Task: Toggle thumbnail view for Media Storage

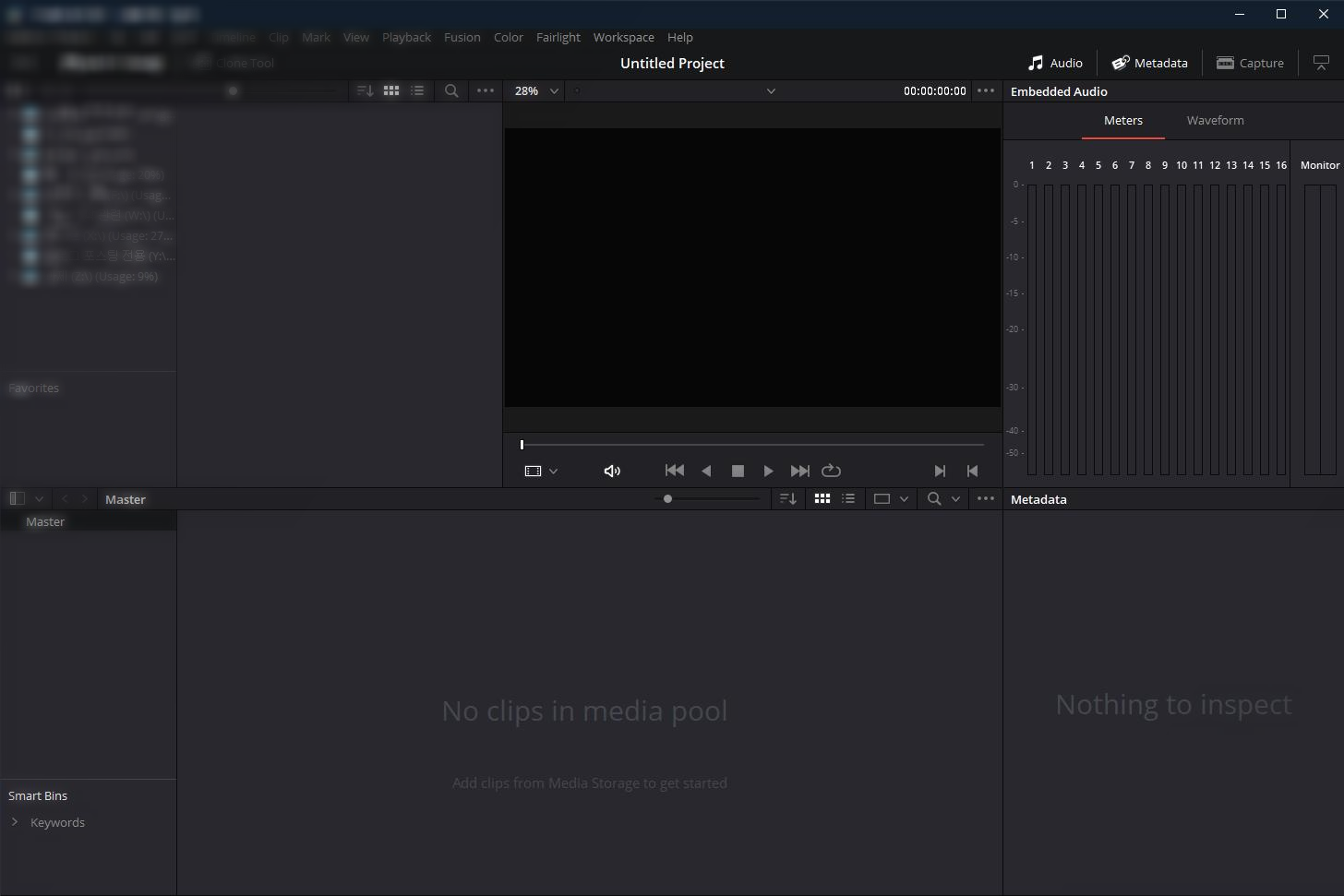Action: [x=391, y=90]
